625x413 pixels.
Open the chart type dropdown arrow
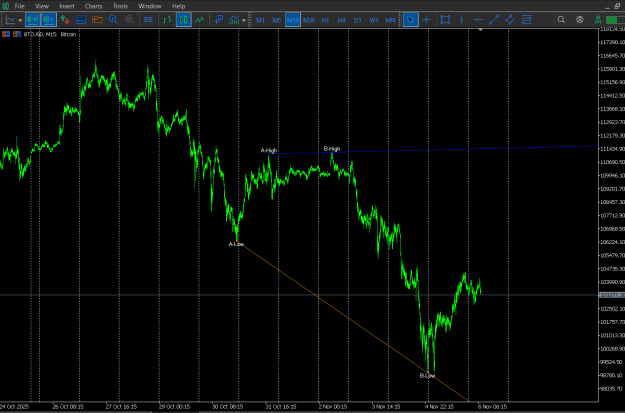pyautogui.click(x=20, y=20)
